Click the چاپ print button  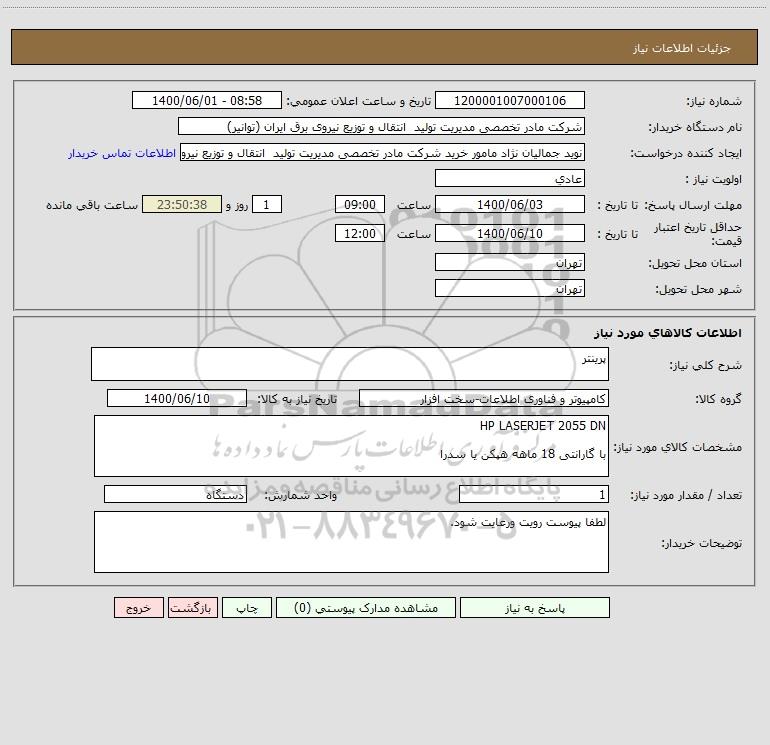(x=247, y=607)
